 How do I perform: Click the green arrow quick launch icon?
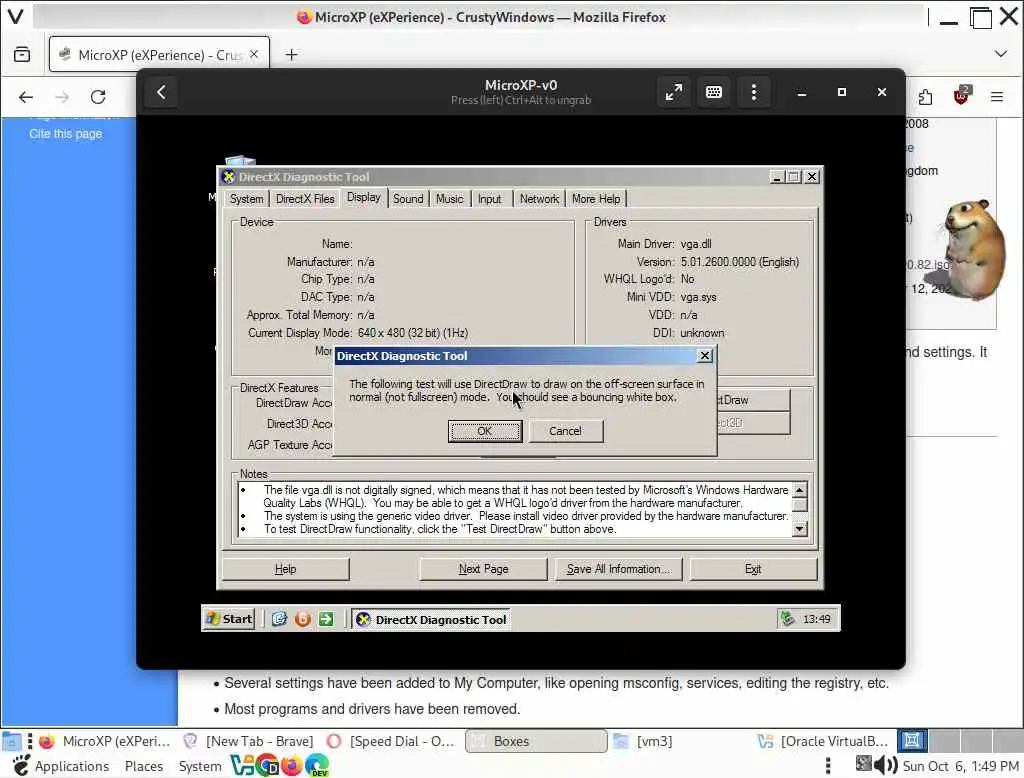[326, 619]
